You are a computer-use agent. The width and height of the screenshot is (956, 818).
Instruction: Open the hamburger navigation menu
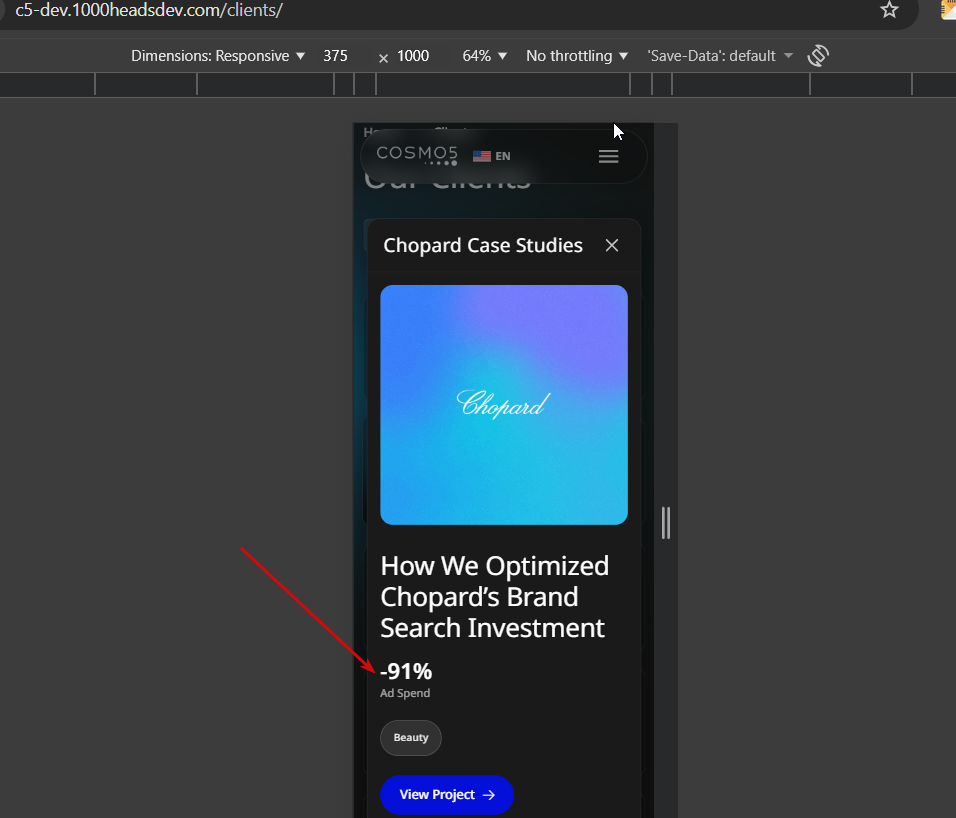tap(608, 157)
